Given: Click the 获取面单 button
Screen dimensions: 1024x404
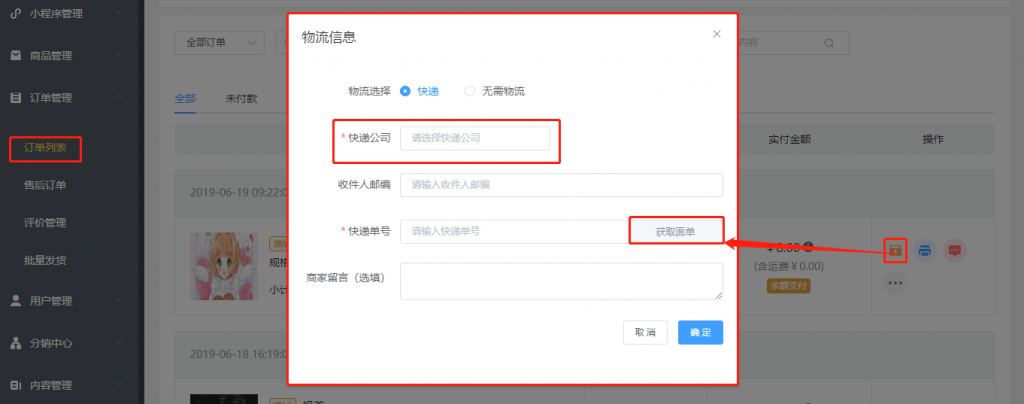Looking at the screenshot, I should (x=676, y=232).
